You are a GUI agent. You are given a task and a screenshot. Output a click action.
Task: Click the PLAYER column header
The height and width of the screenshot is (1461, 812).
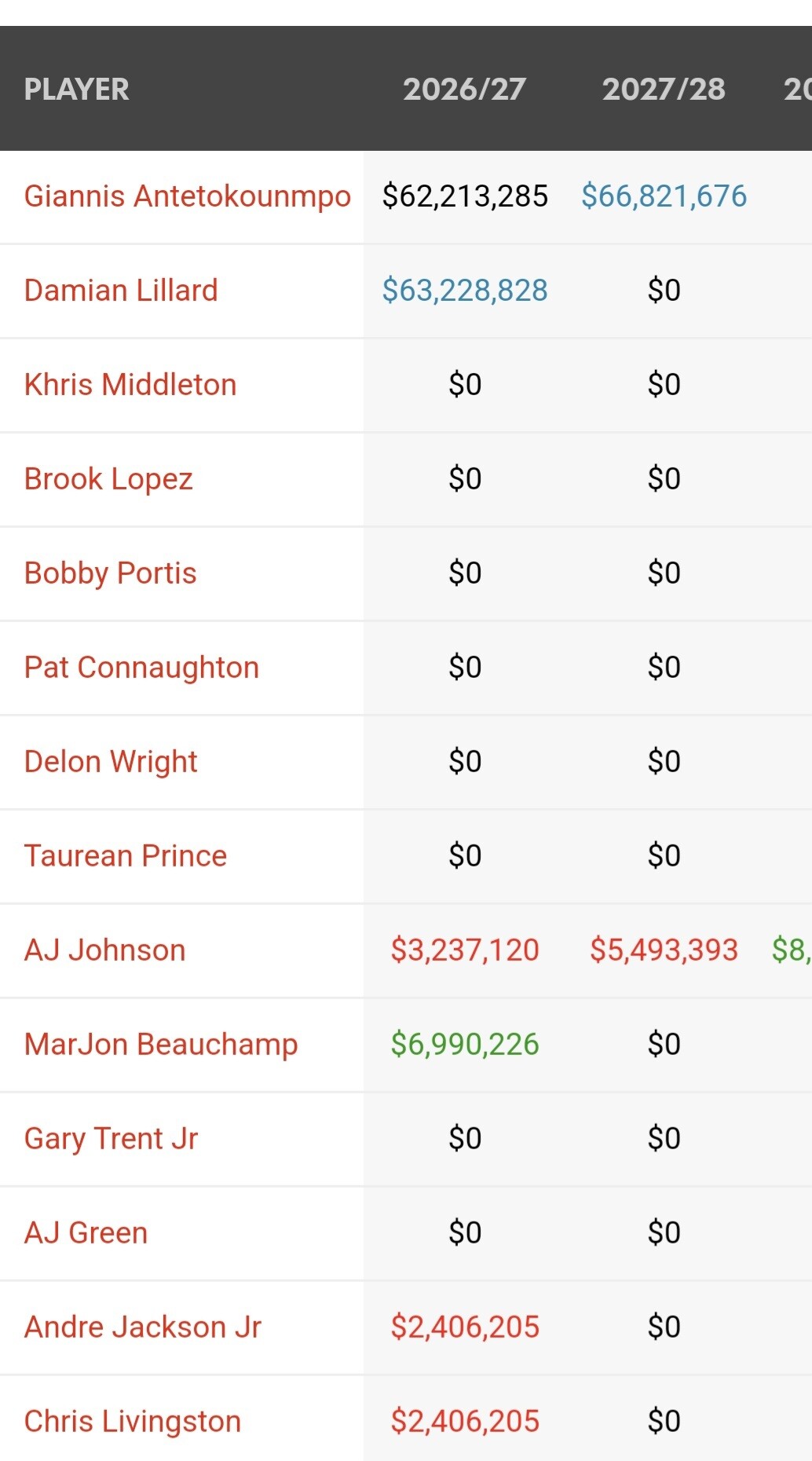click(76, 89)
